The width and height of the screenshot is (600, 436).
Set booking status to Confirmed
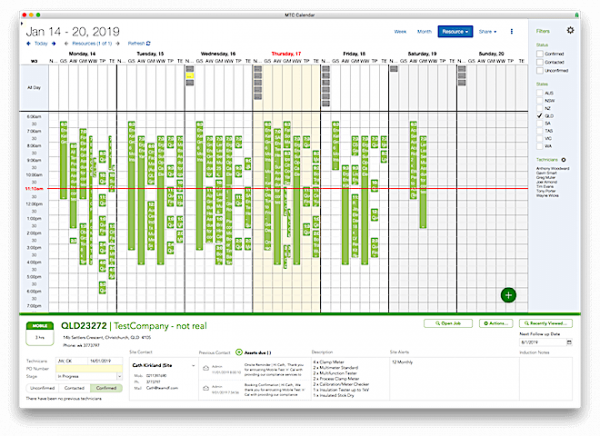pyautogui.click(x=106, y=388)
